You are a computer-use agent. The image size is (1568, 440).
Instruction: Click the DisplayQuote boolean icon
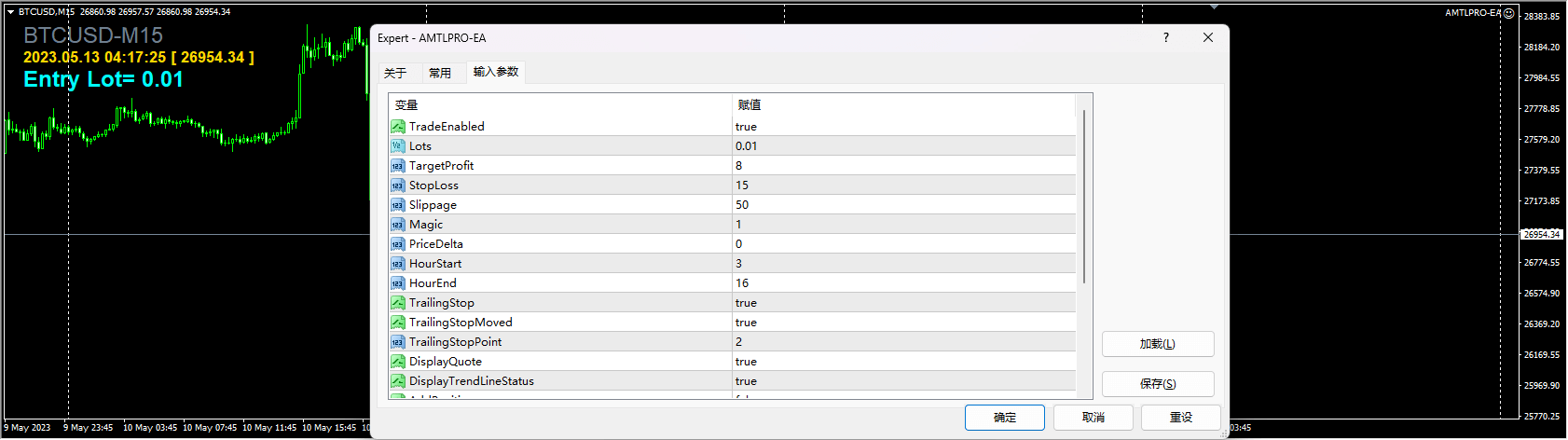pos(398,362)
